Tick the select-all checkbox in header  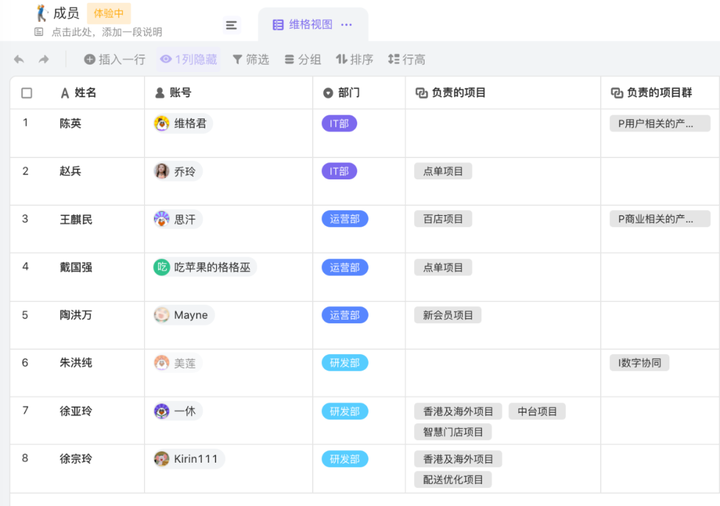(27, 93)
